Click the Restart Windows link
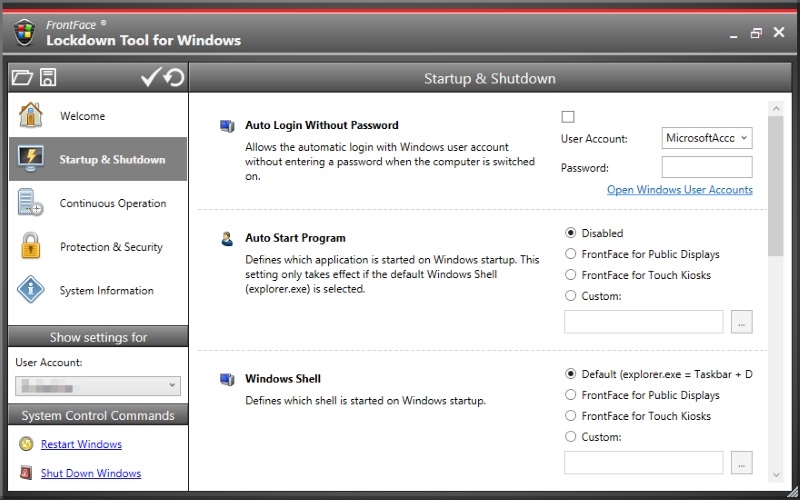 tap(81, 444)
